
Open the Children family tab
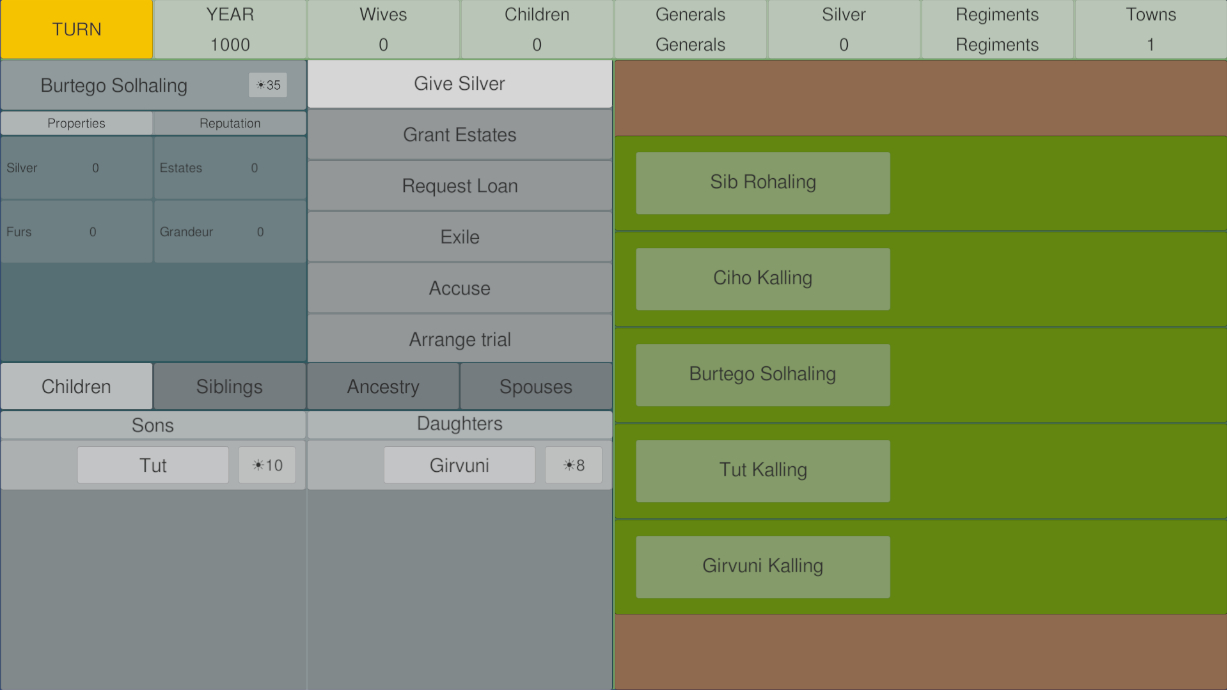(77, 386)
